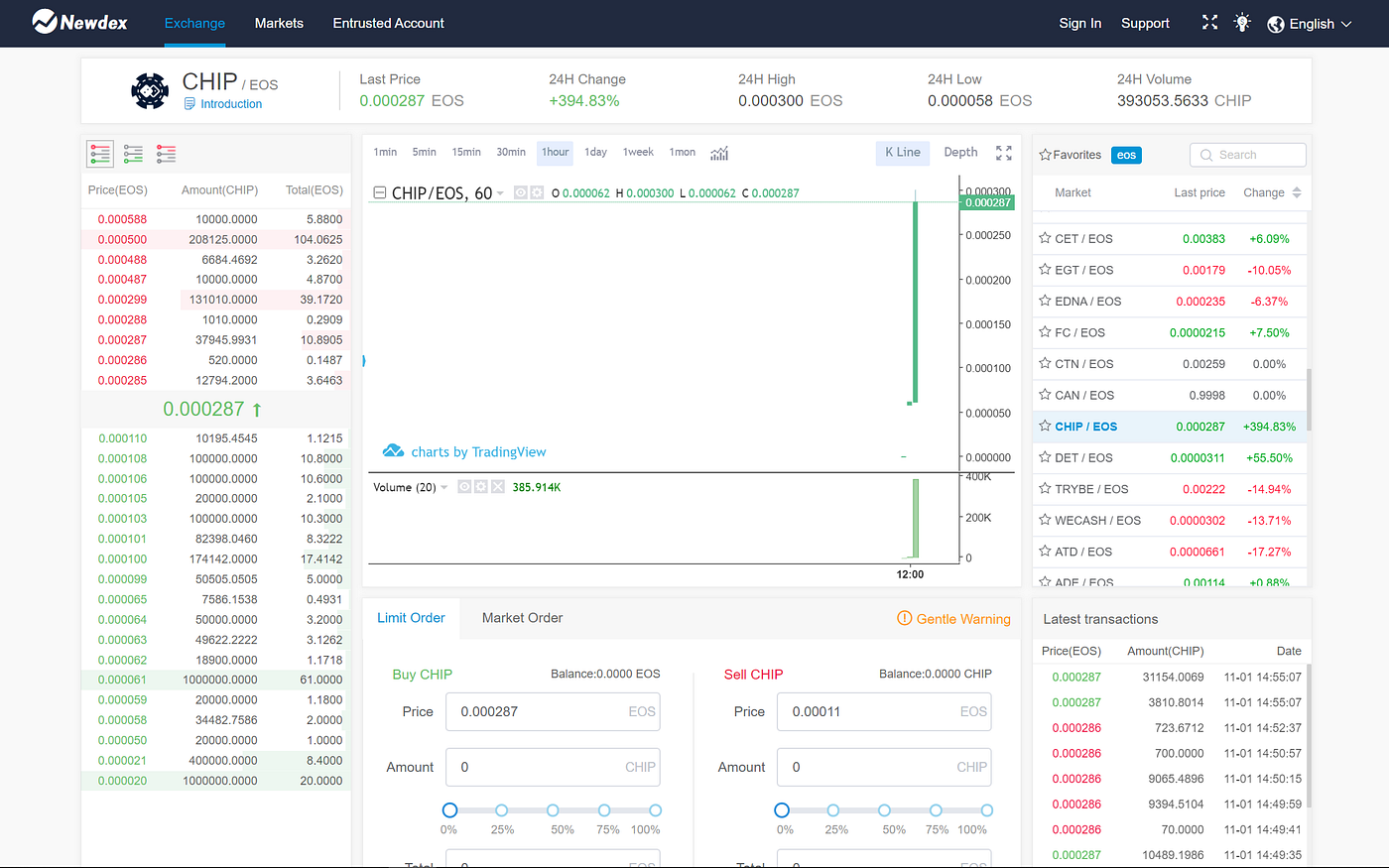The width and height of the screenshot is (1389, 868).
Task: Sort markets by Change column
Action: [x=1272, y=192]
